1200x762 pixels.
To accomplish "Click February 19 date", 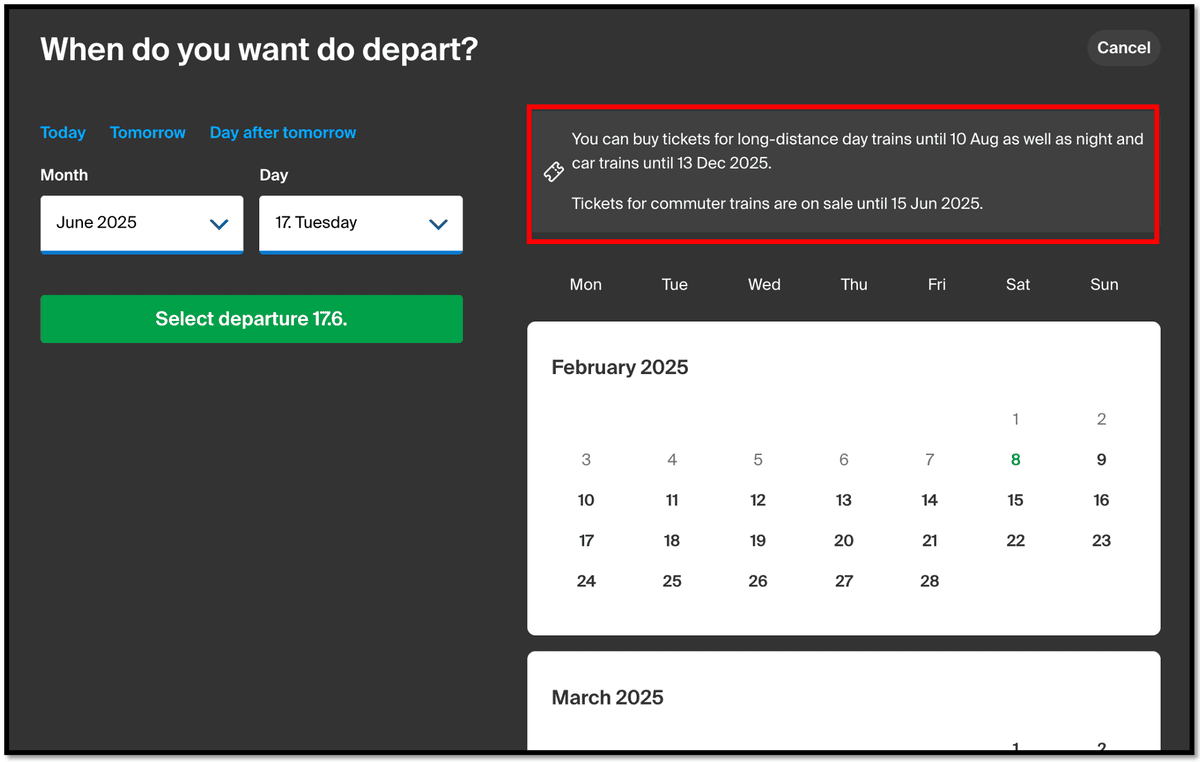I will [758, 540].
